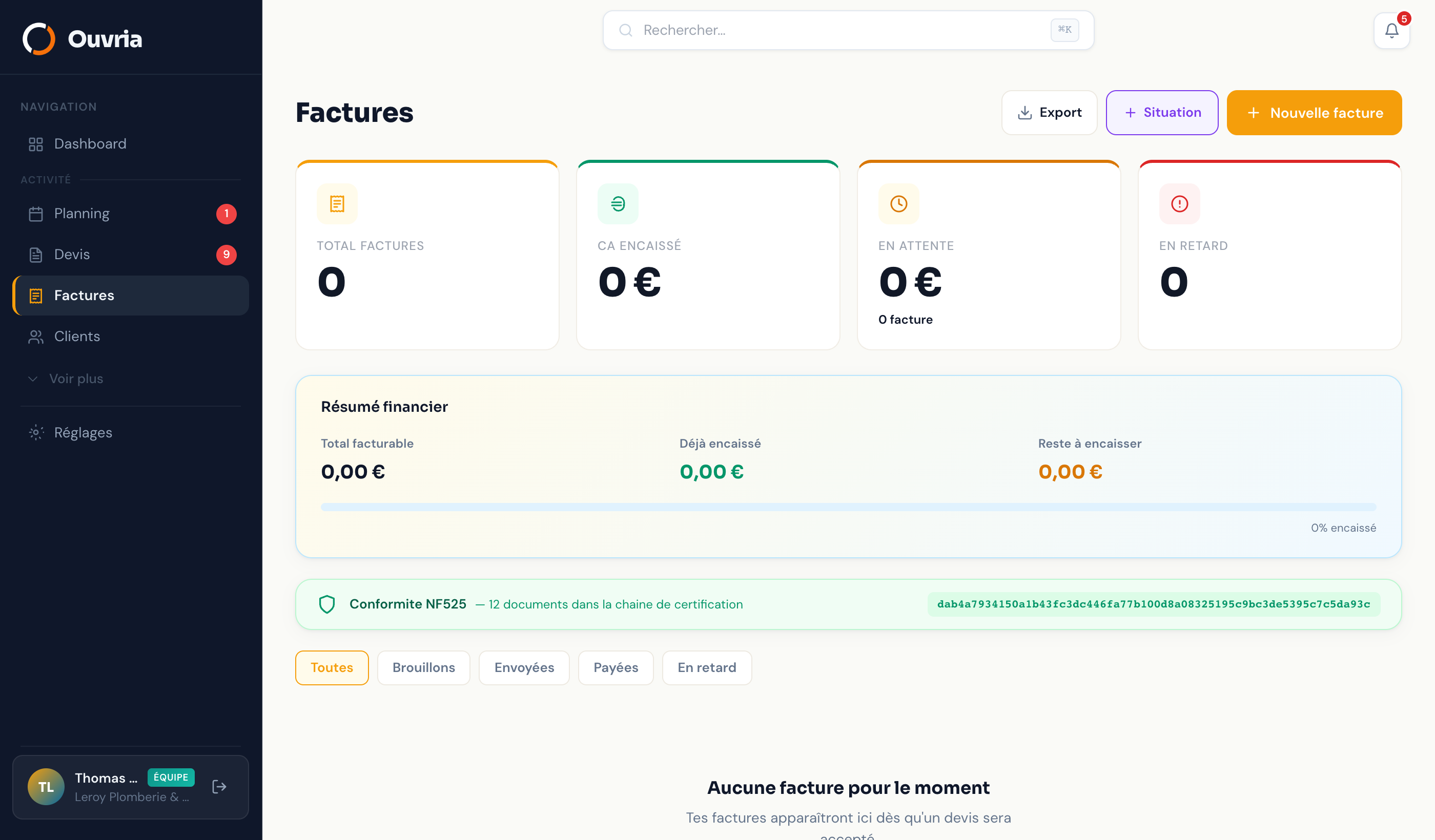Screen dimensions: 1435x840
Task: Click the Devis badge showing 9
Action: (226, 255)
